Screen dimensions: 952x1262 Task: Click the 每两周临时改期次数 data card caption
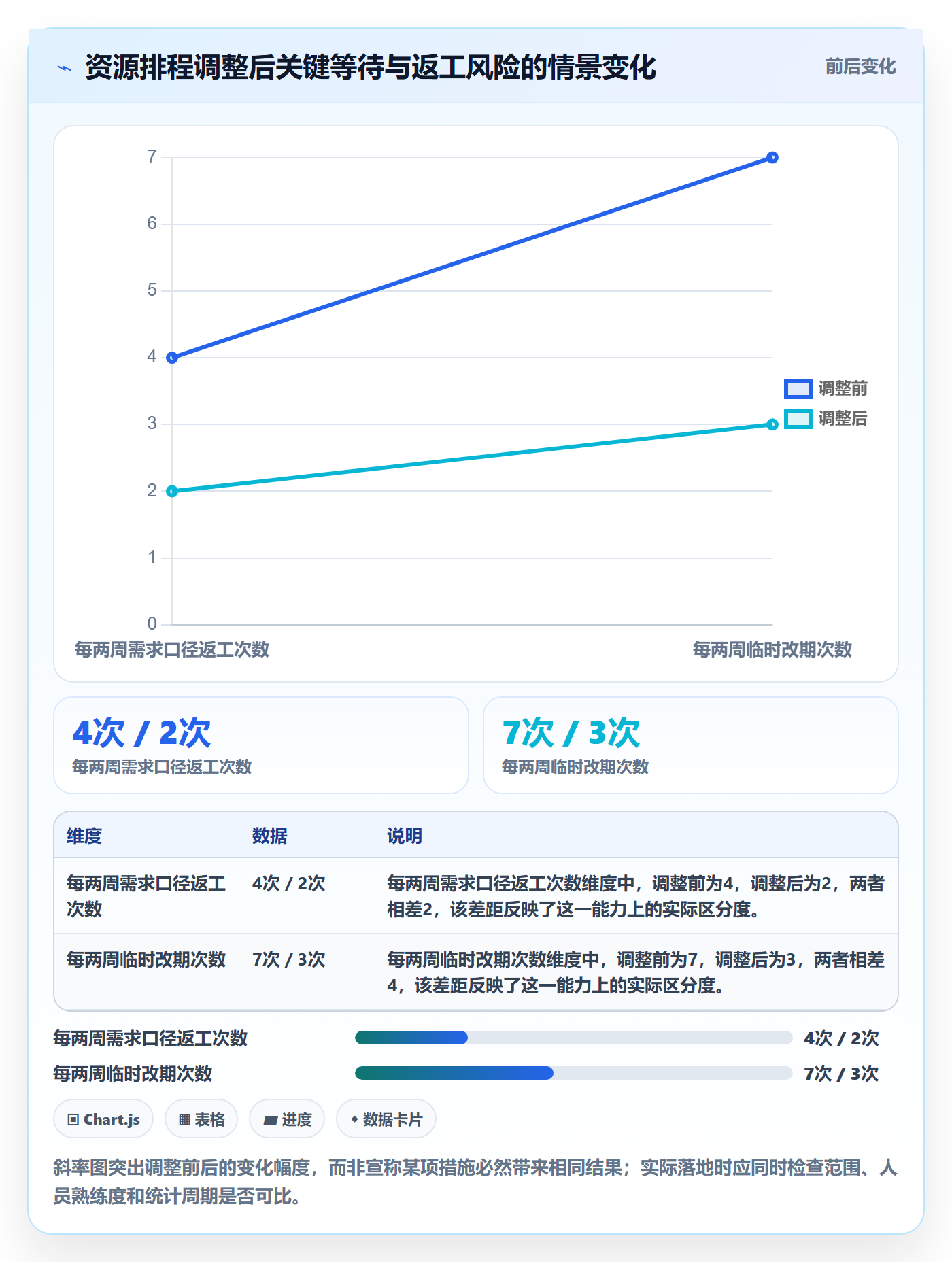point(575,767)
